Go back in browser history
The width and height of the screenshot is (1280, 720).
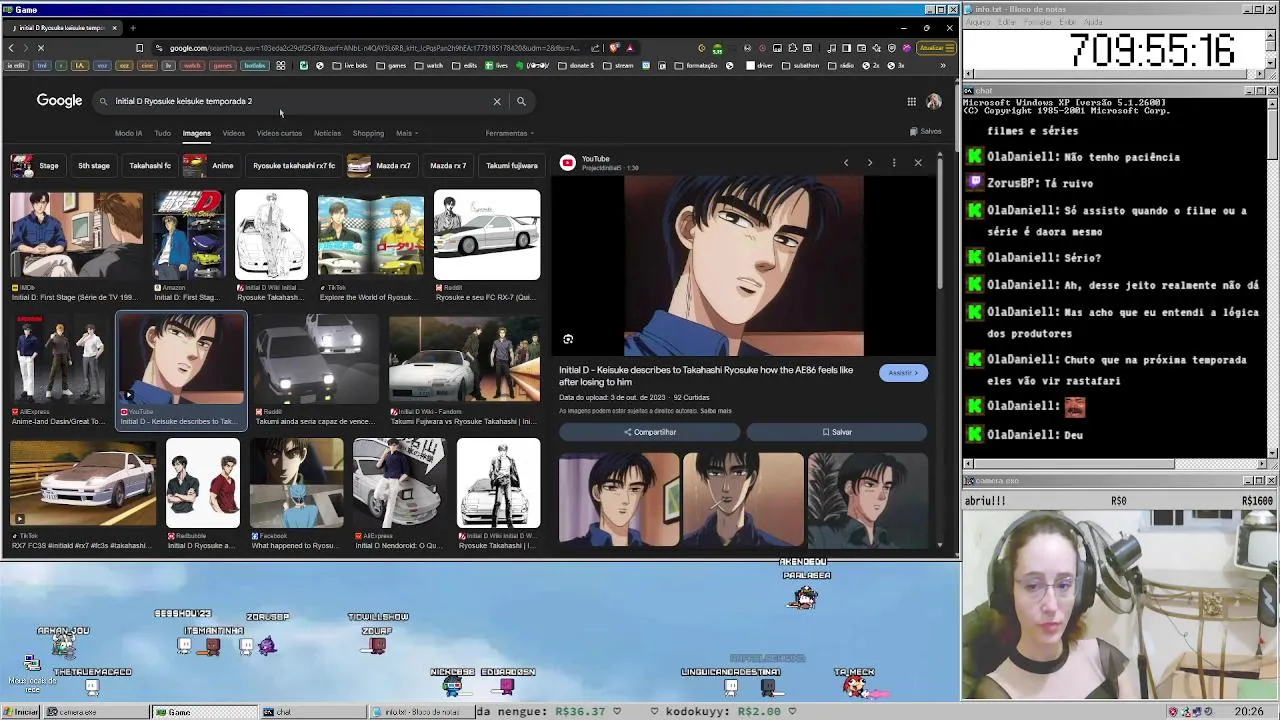coord(11,48)
